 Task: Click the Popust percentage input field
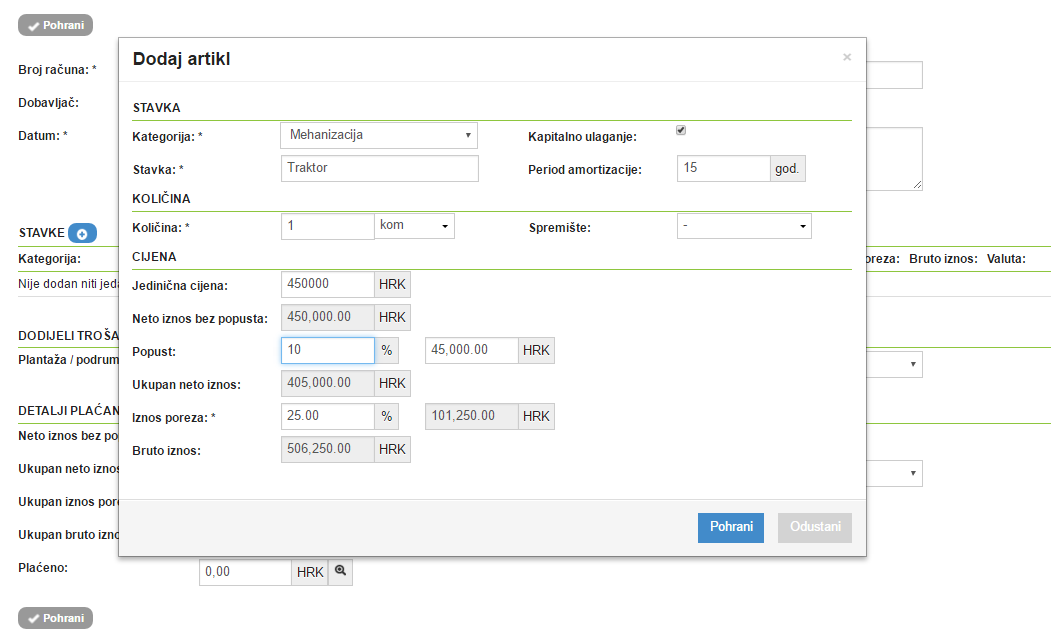pos(327,351)
